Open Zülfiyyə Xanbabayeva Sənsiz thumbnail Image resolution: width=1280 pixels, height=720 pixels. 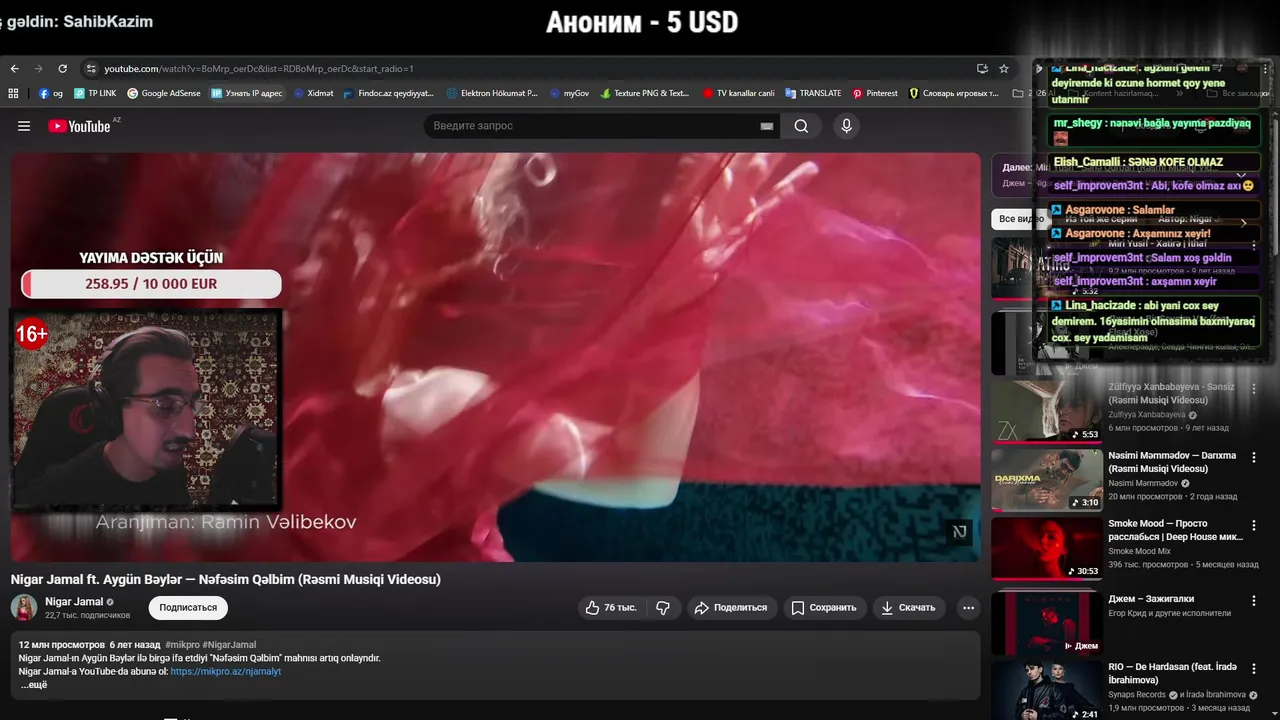click(1047, 410)
